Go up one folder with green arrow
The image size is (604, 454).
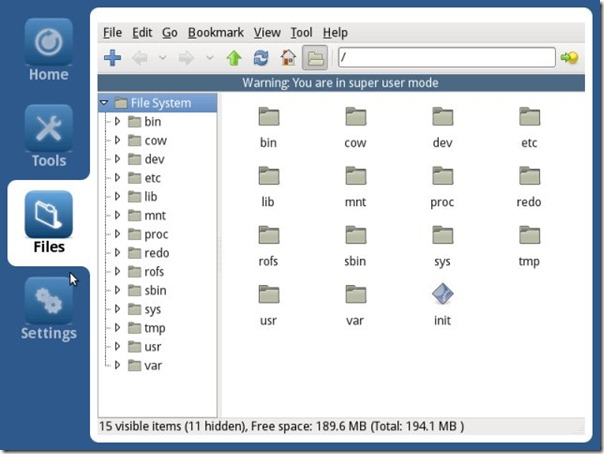(x=234, y=58)
